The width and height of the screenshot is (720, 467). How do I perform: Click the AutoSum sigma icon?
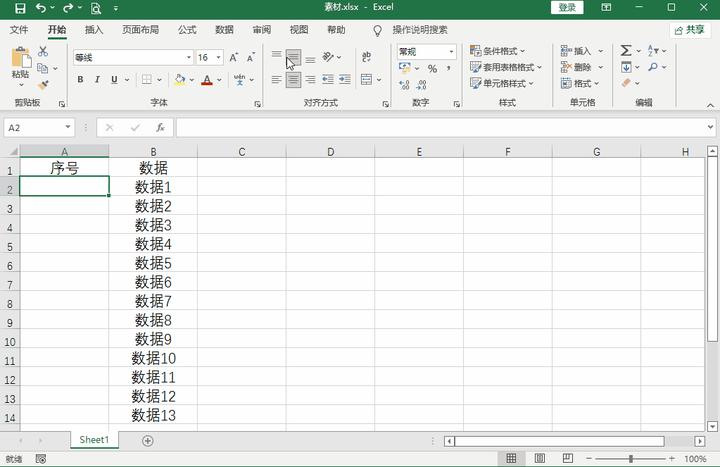tap(626, 51)
